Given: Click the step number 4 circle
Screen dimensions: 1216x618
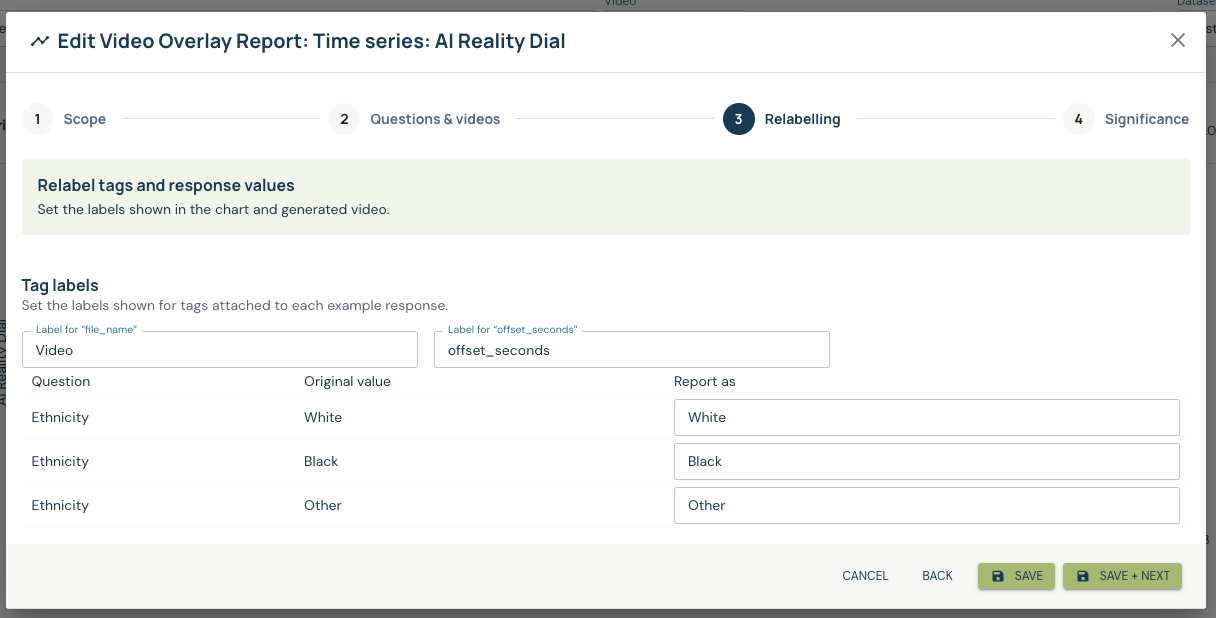Looking at the screenshot, I should pyautogui.click(x=1079, y=119).
